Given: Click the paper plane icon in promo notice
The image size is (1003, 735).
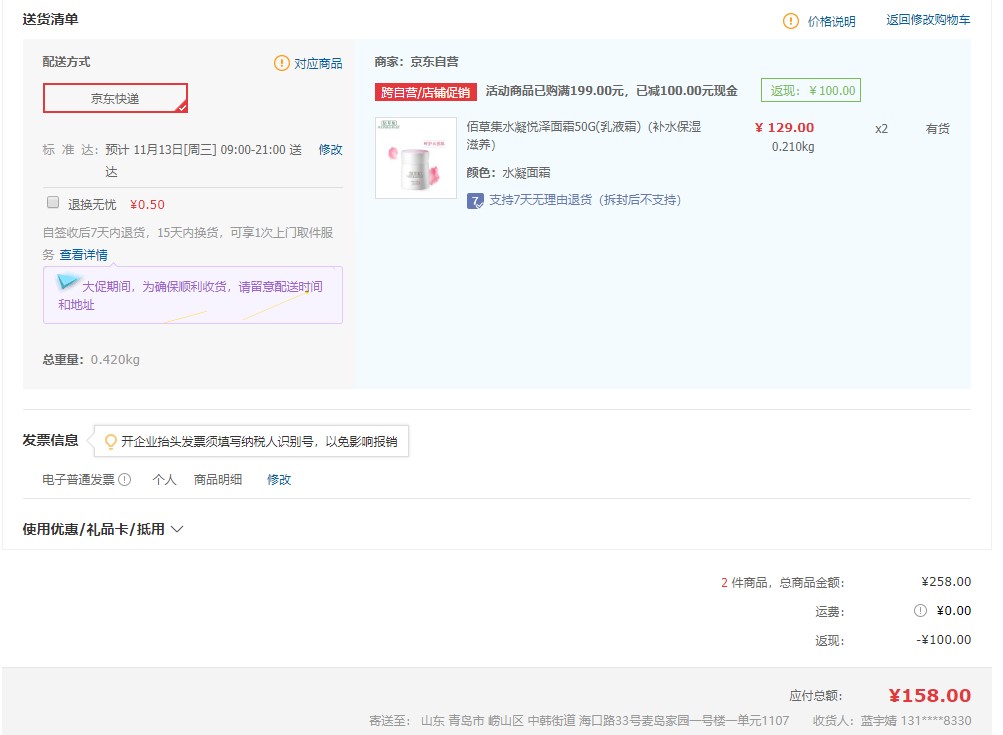Looking at the screenshot, I should point(67,281).
